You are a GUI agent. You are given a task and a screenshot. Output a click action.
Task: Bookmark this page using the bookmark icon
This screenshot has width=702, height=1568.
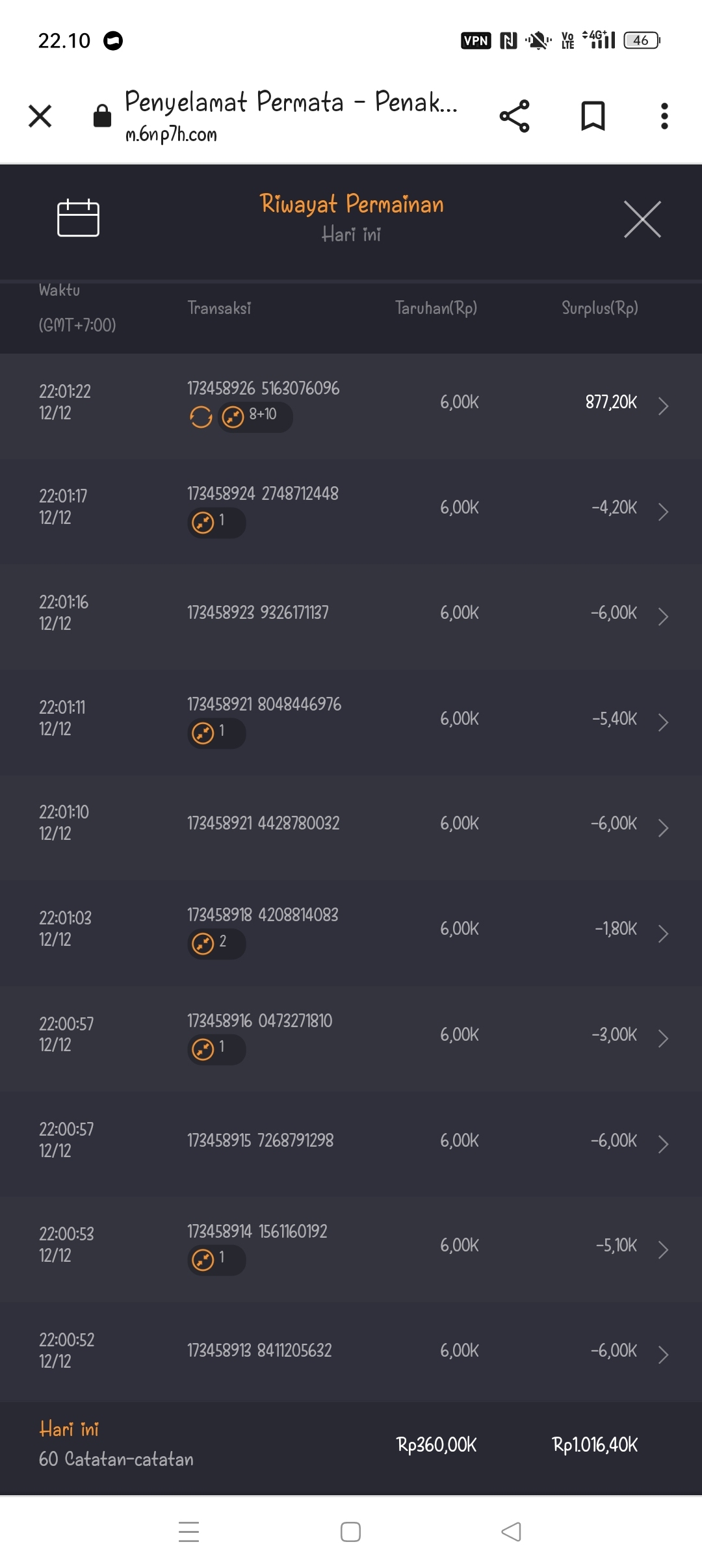[592, 116]
